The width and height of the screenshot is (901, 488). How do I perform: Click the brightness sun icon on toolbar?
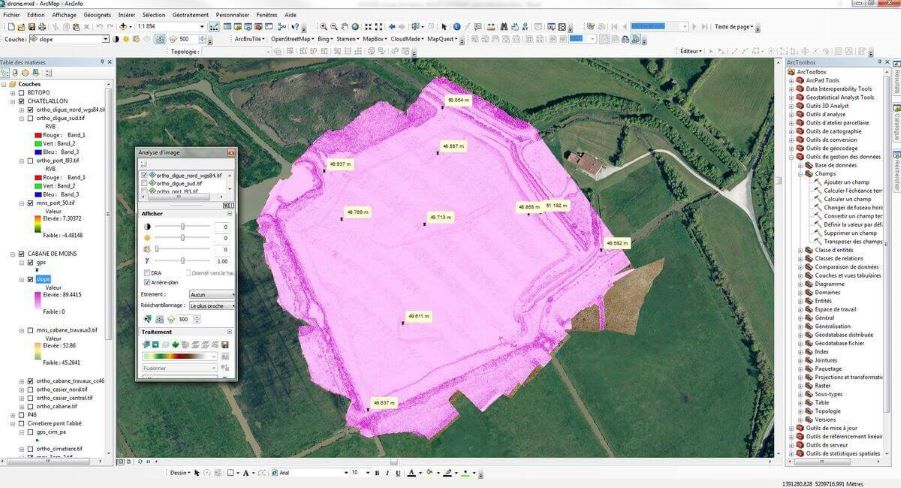126,39
